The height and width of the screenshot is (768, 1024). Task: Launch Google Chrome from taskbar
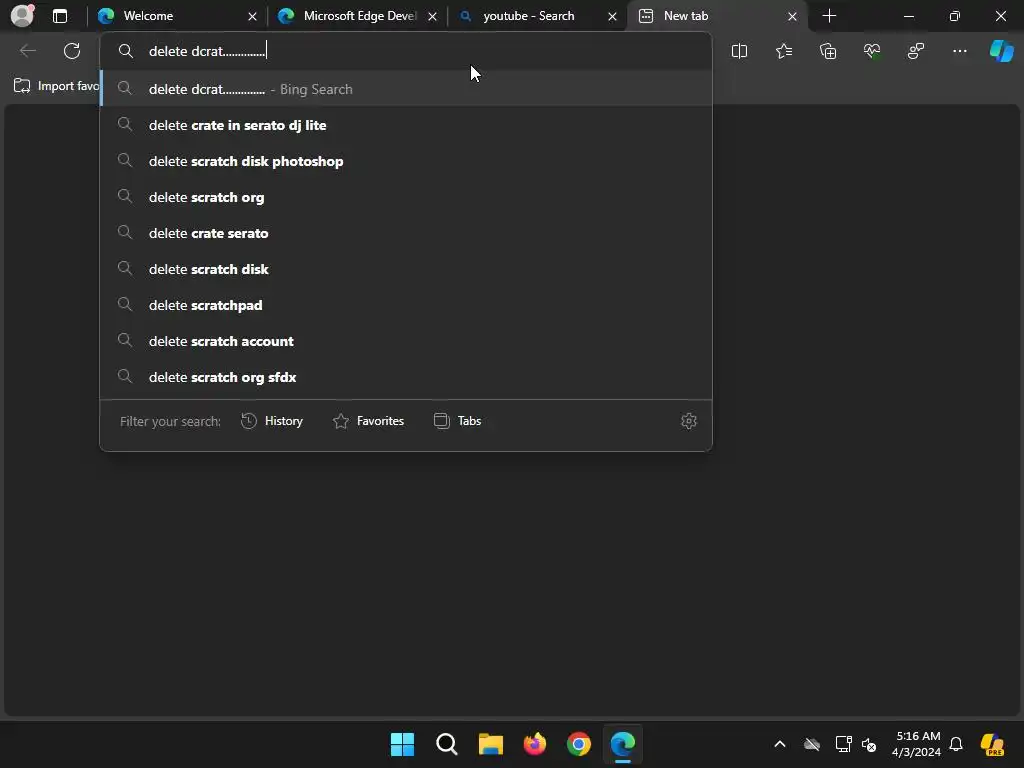coord(579,744)
